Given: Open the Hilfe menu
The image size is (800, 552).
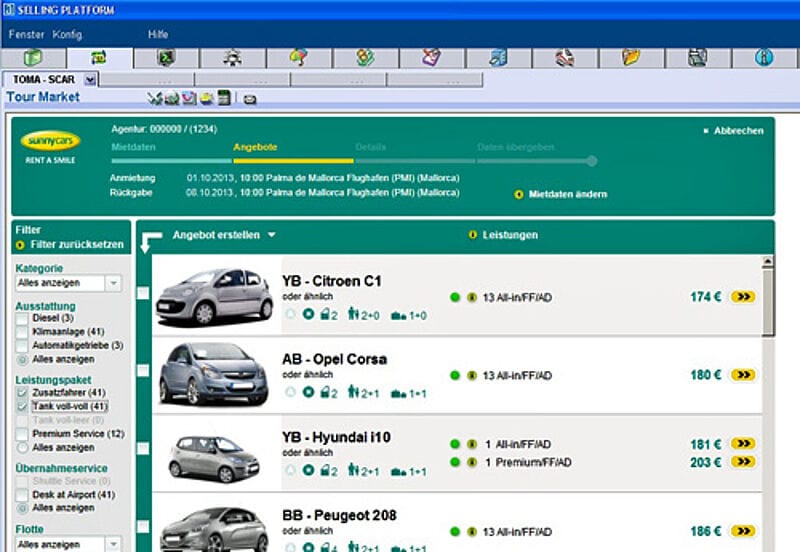Looking at the screenshot, I should pyautogui.click(x=158, y=34).
